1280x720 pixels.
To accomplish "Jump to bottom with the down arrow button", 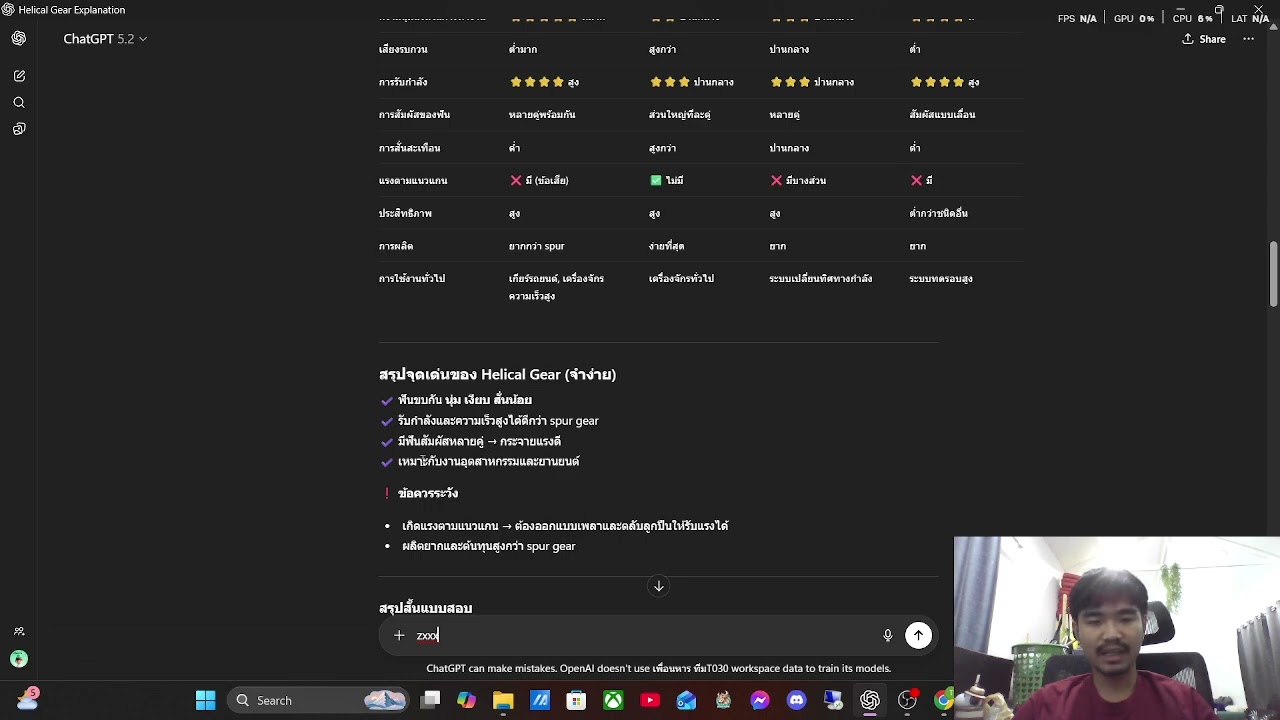I will (659, 586).
